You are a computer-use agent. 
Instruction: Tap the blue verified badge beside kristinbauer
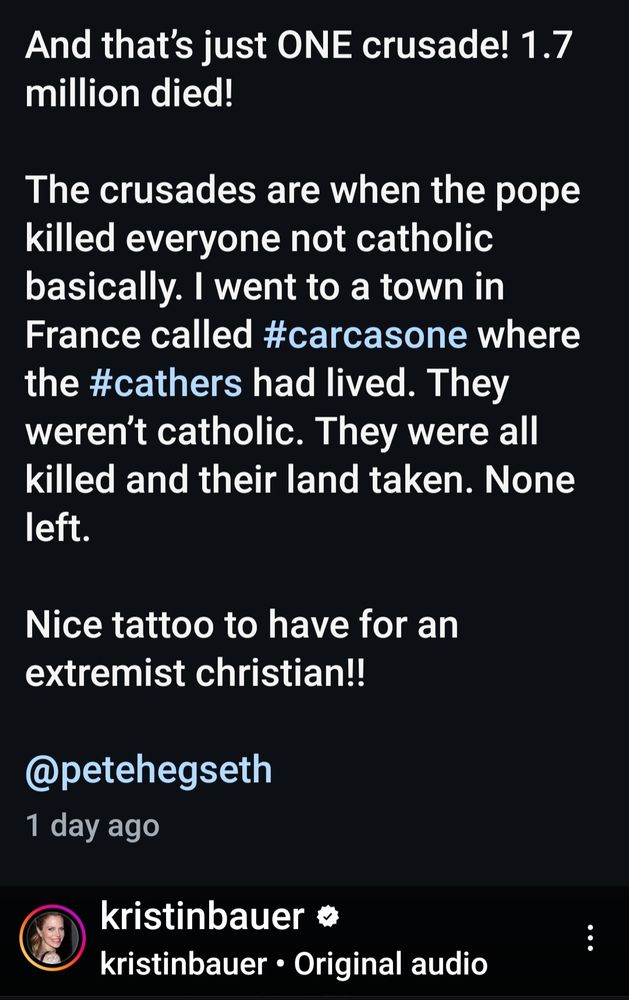[328, 917]
